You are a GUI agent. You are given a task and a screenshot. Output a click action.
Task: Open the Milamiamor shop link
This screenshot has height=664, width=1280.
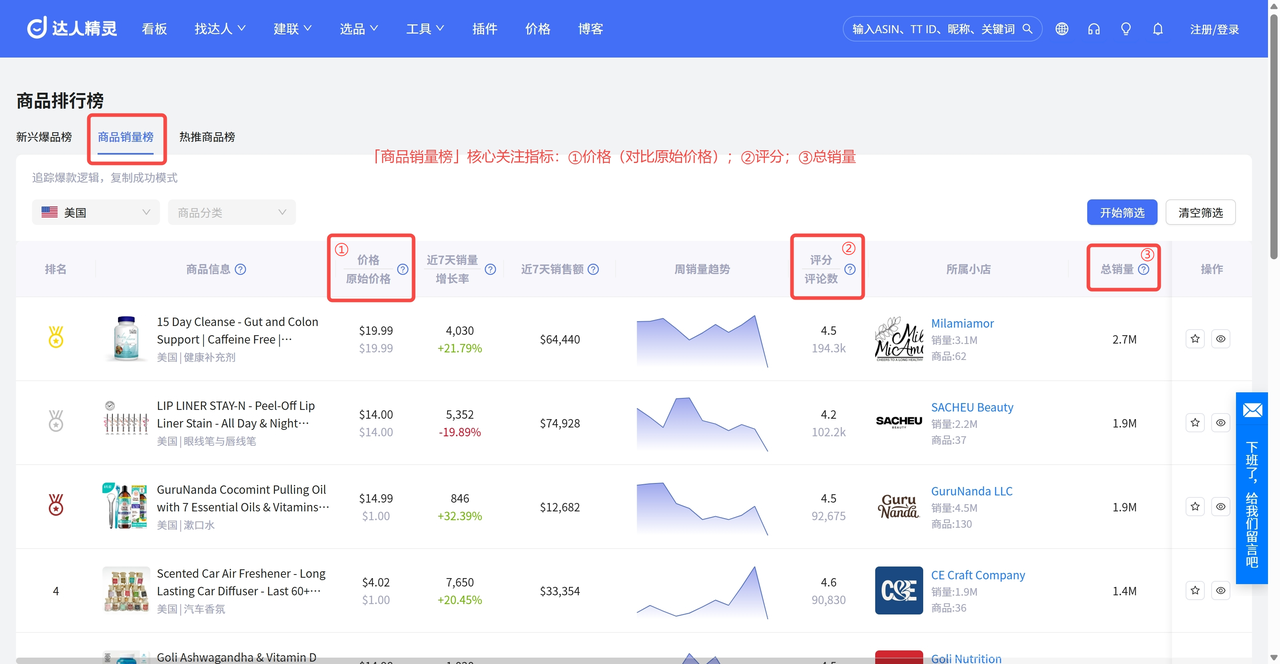coord(962,323)
